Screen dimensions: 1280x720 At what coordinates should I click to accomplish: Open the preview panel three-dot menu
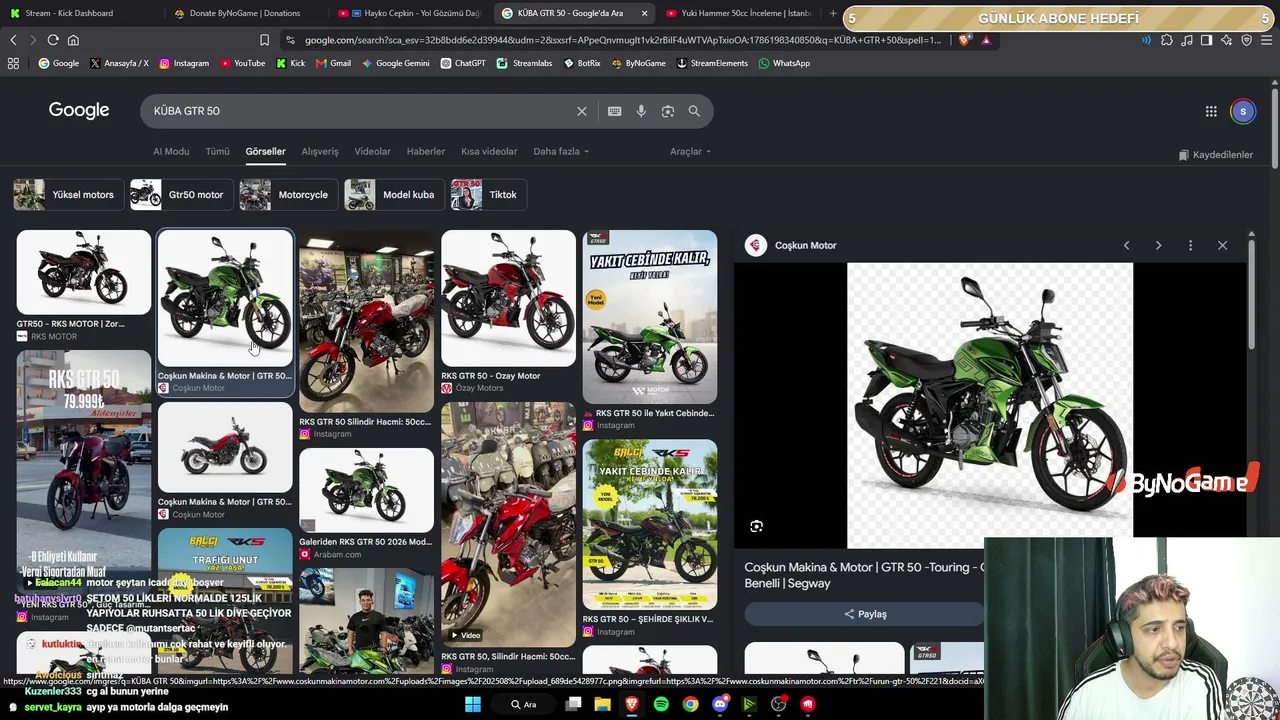pos(1190,245)
